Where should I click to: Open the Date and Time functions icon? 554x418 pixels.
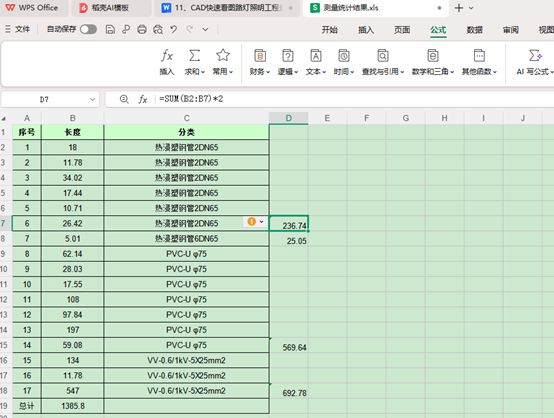(344, 56)
